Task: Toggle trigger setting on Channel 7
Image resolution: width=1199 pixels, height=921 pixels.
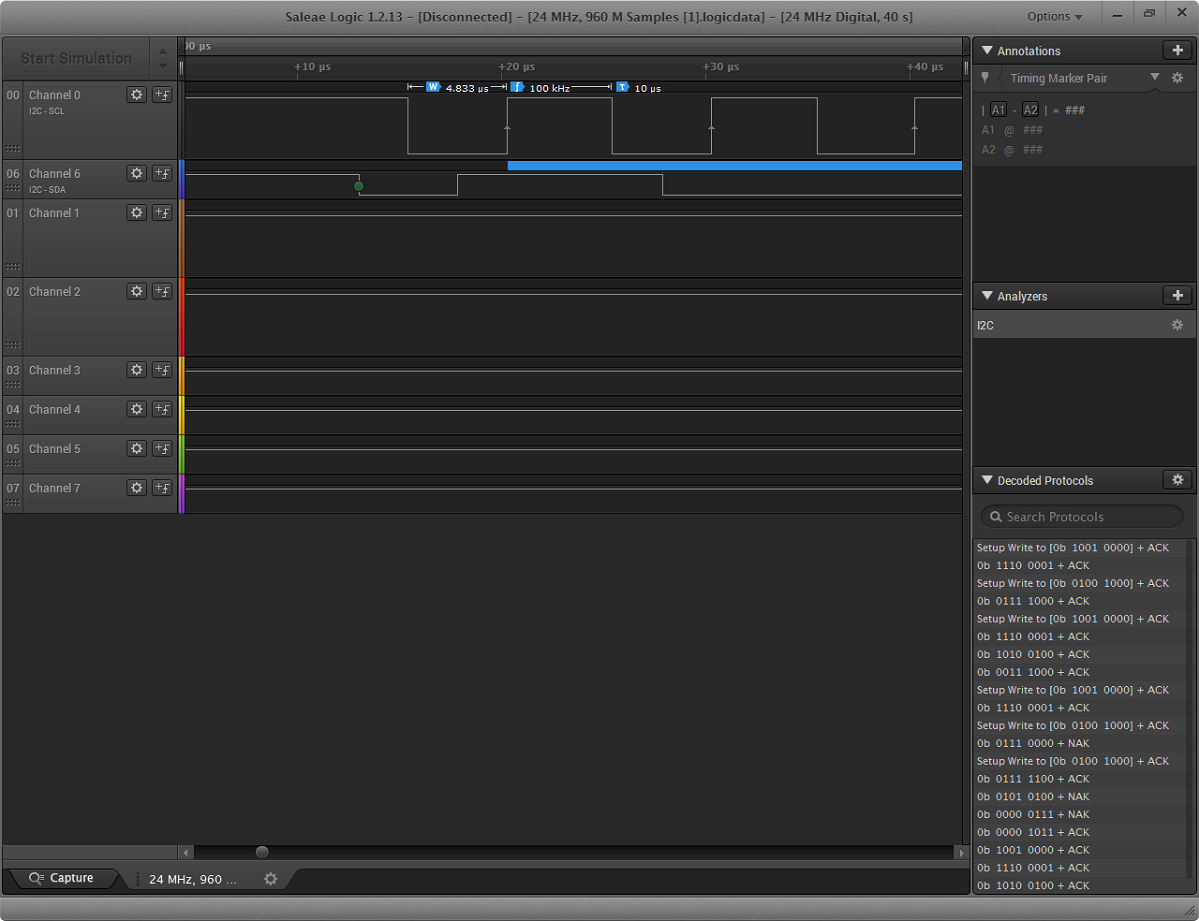Action: 162,488
